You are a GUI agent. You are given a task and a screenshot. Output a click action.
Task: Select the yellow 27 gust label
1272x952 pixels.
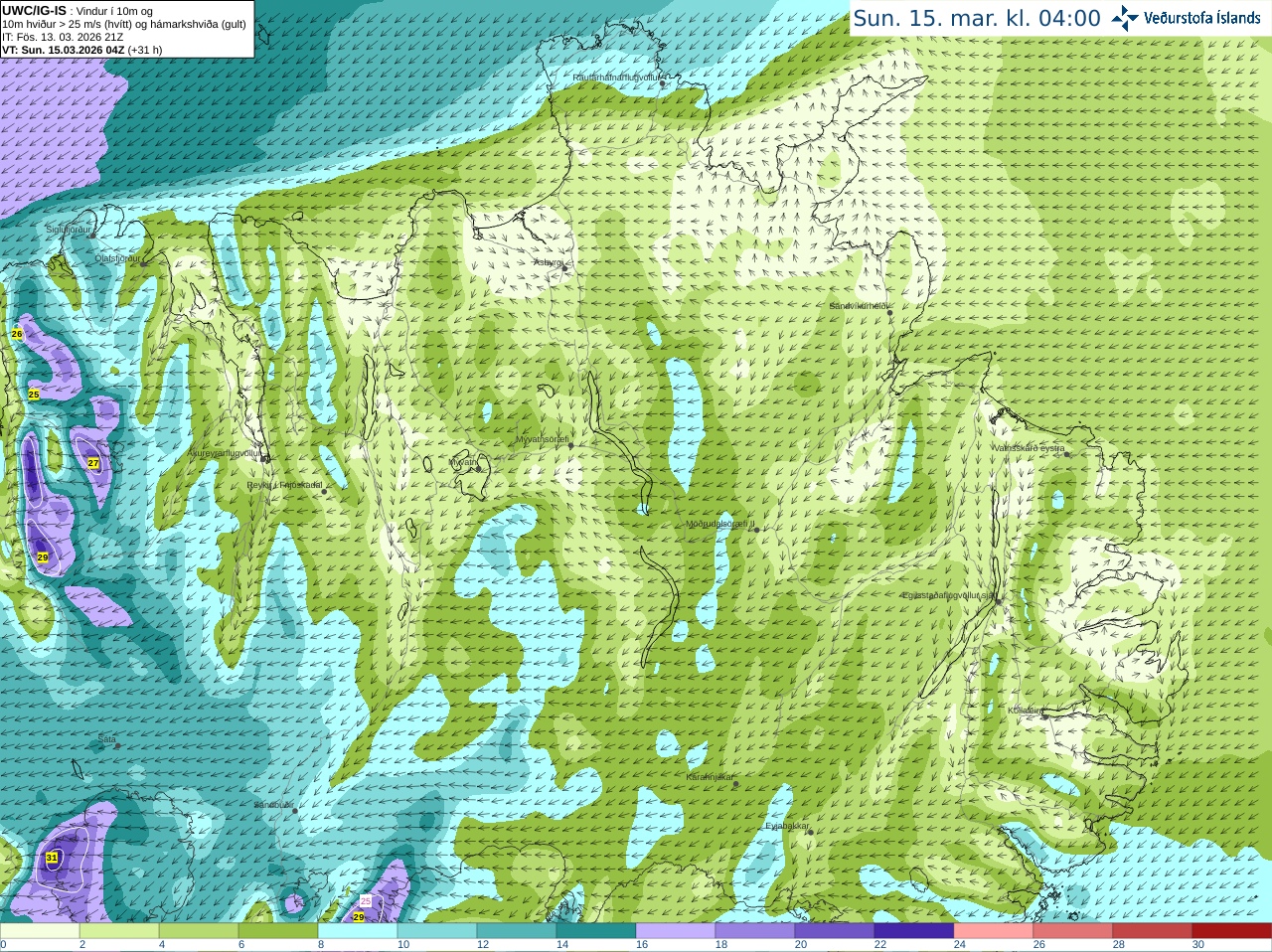(x=93, y=463)
